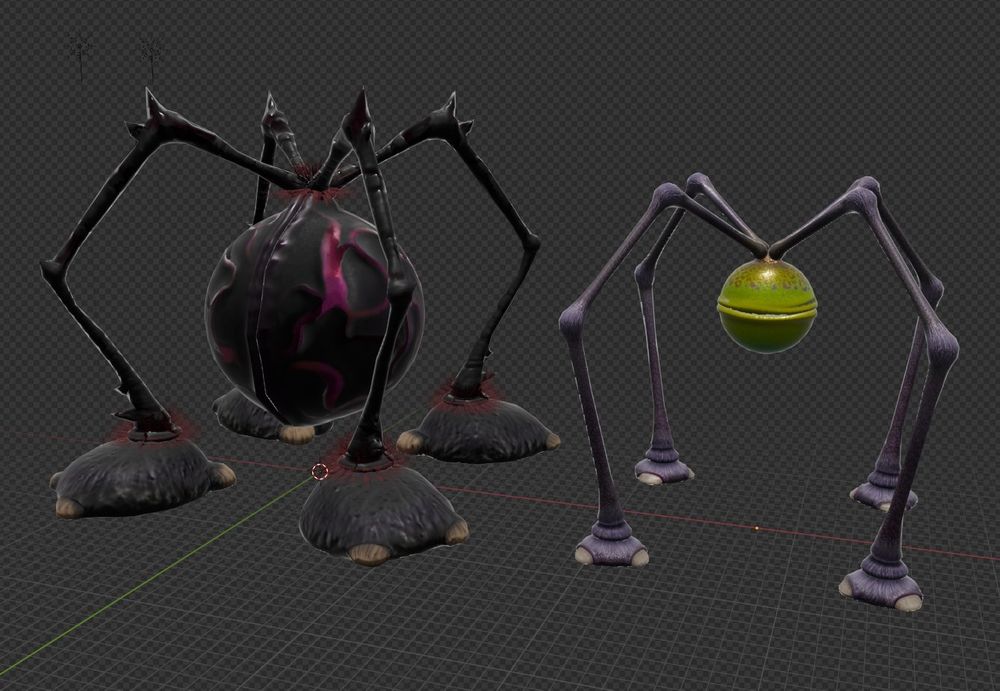The width and height of the screenshot is (1000, 691).
Task: Select the black creature's leftmost furry foot
Action: pos(142,476)
